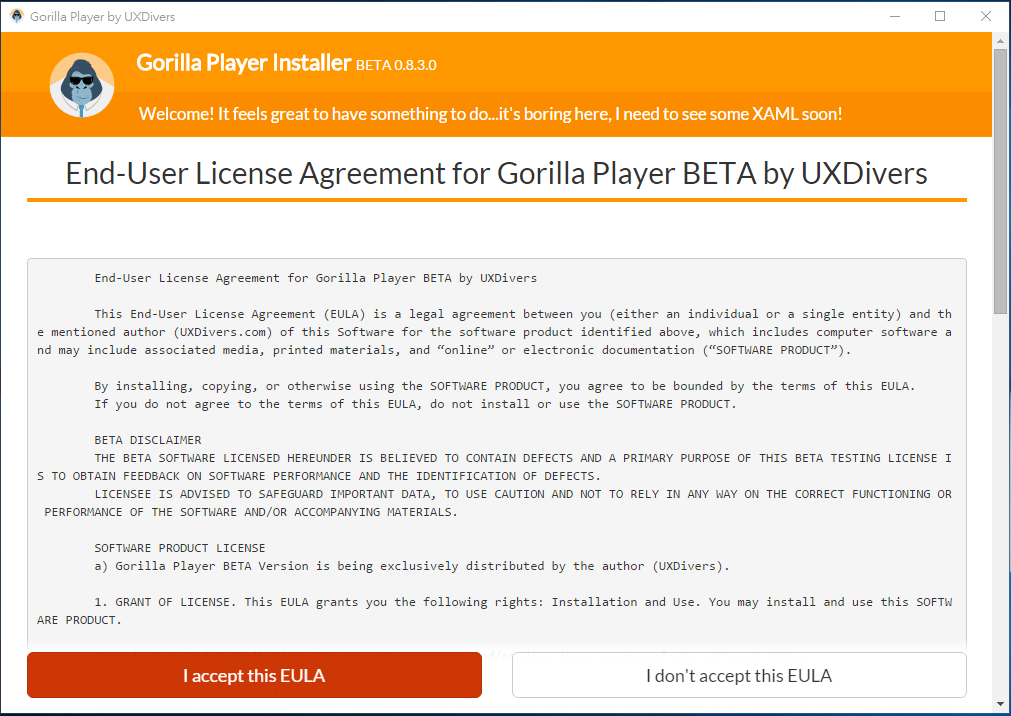Minimize the Gorilla Player installer window
This screenshot has width=1011, height=716.
895,16
